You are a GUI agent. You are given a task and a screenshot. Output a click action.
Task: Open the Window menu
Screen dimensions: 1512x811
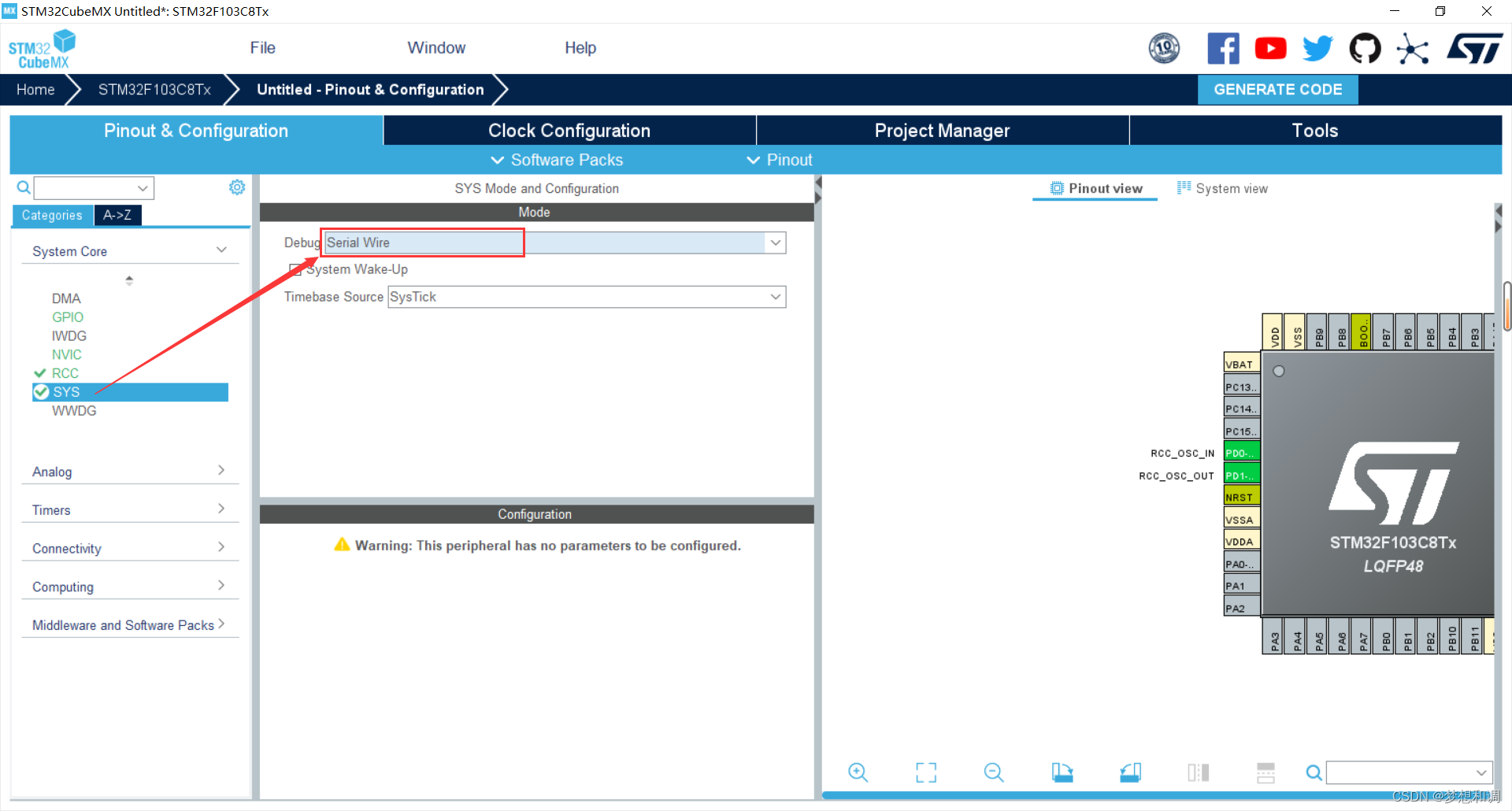pos(436,48)
